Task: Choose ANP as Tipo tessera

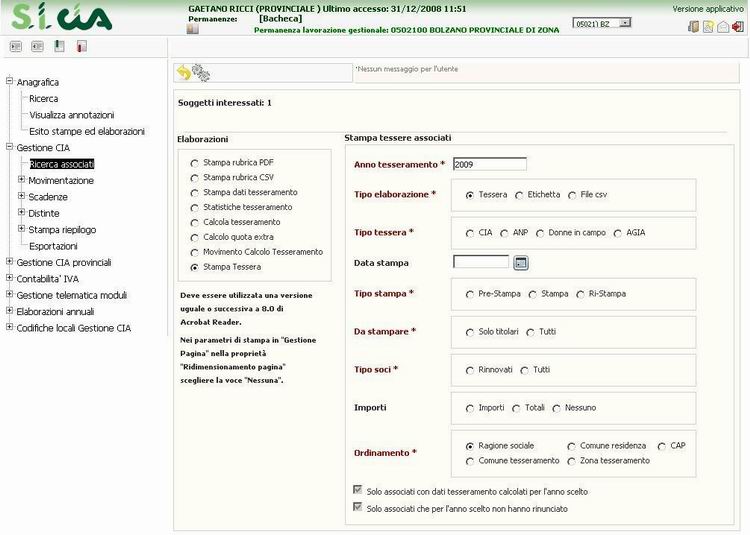Action: pyautogui.click(x=504, y=233)
